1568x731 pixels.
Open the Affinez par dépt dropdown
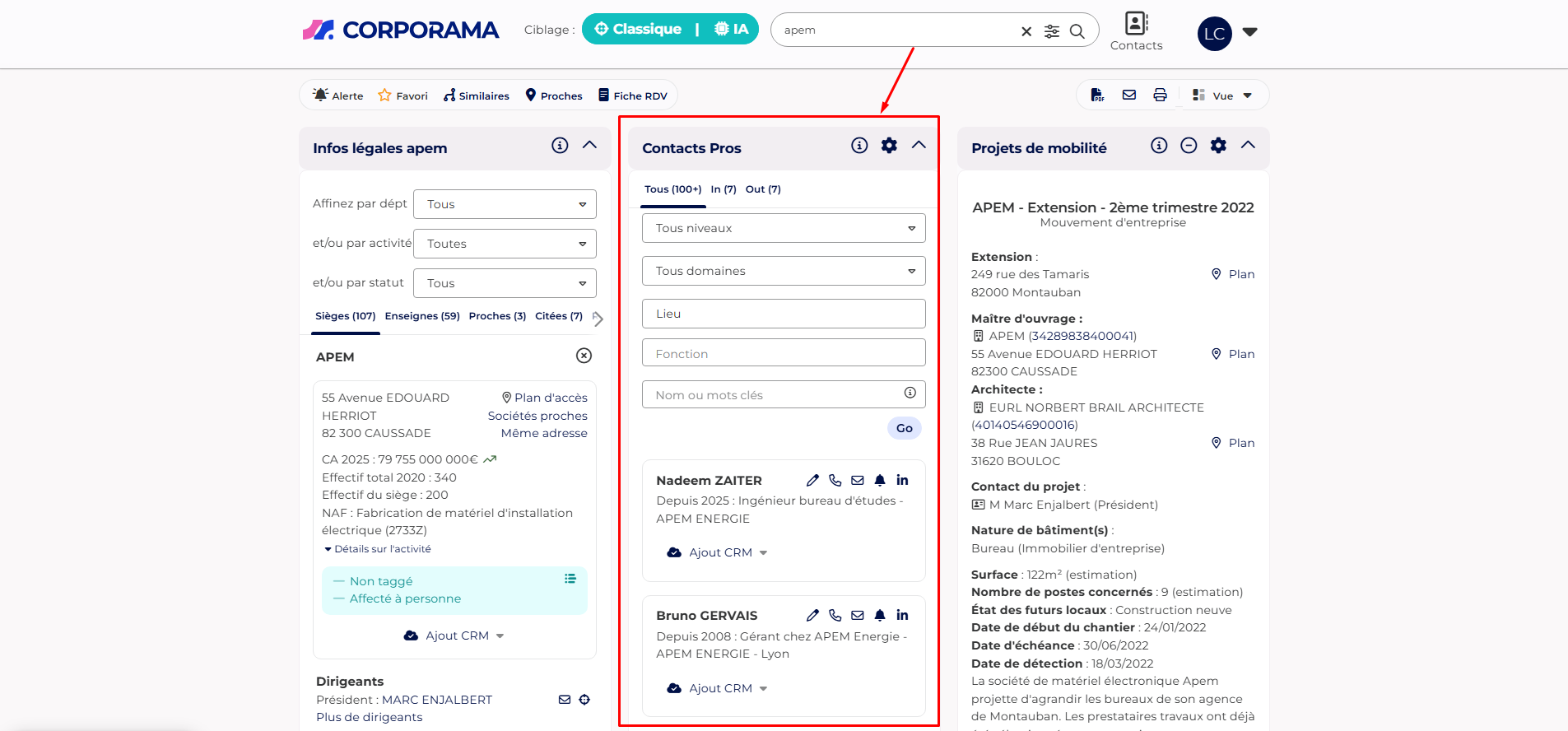[505, 204]
